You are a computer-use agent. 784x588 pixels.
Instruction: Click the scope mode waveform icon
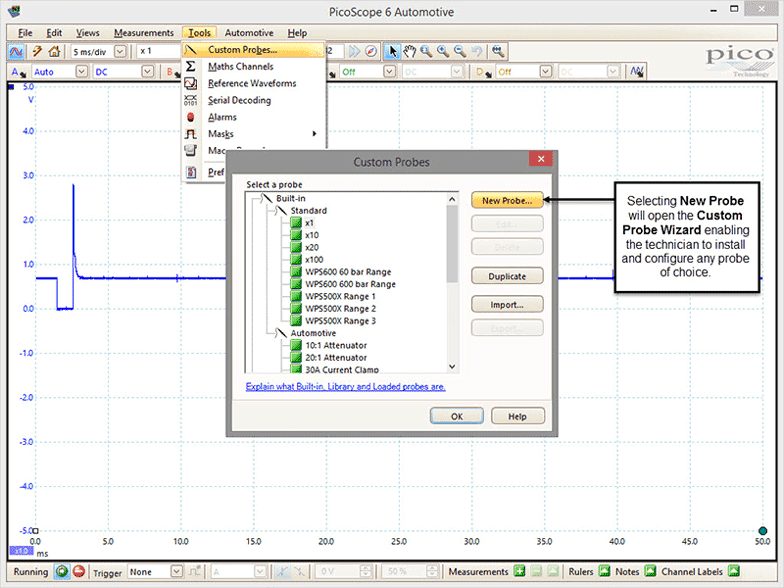tap(16, 51)
